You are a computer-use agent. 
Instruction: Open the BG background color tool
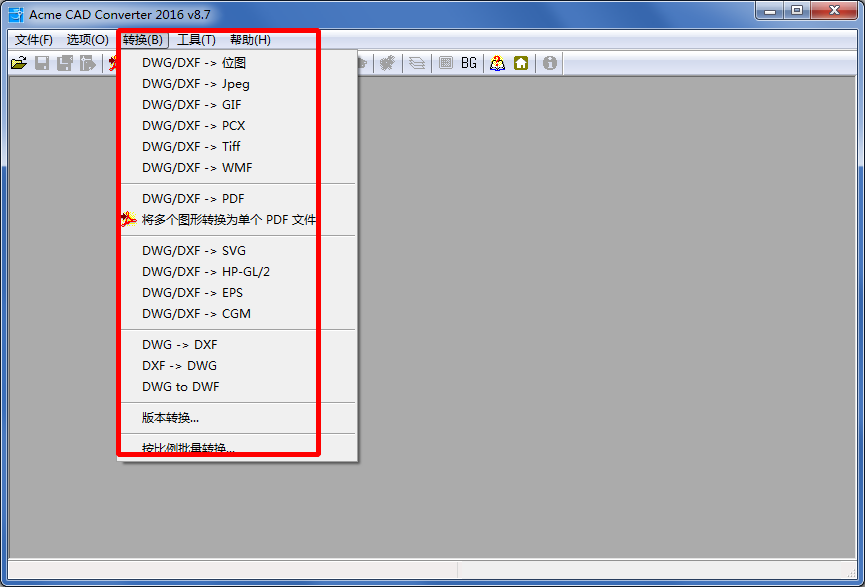pyautogui.click(x=468, y=62)
